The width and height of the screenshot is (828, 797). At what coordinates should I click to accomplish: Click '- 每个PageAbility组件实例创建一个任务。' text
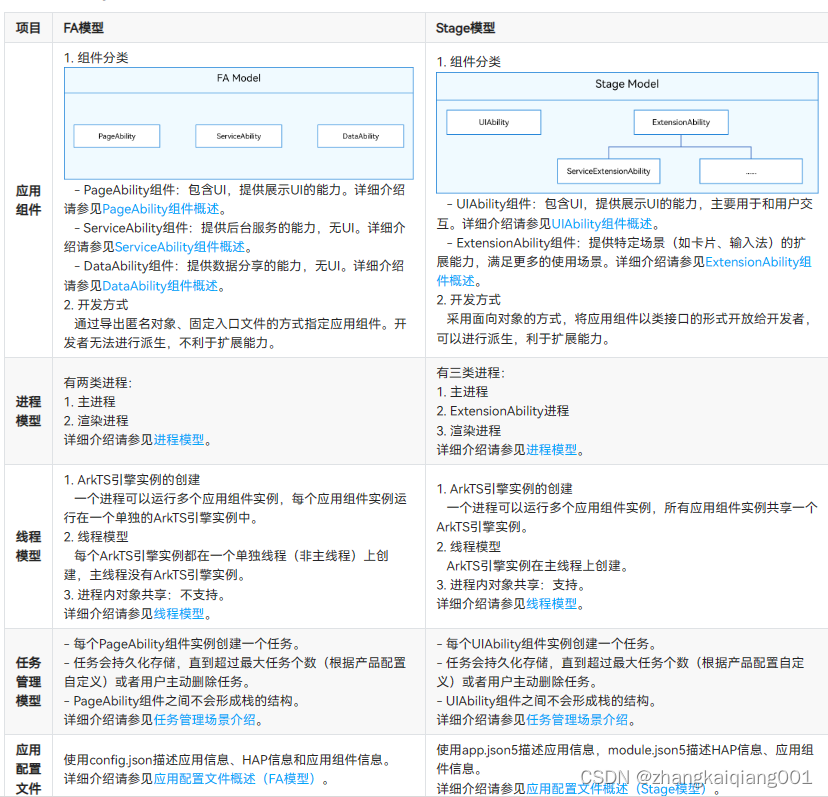click(184, 644)
